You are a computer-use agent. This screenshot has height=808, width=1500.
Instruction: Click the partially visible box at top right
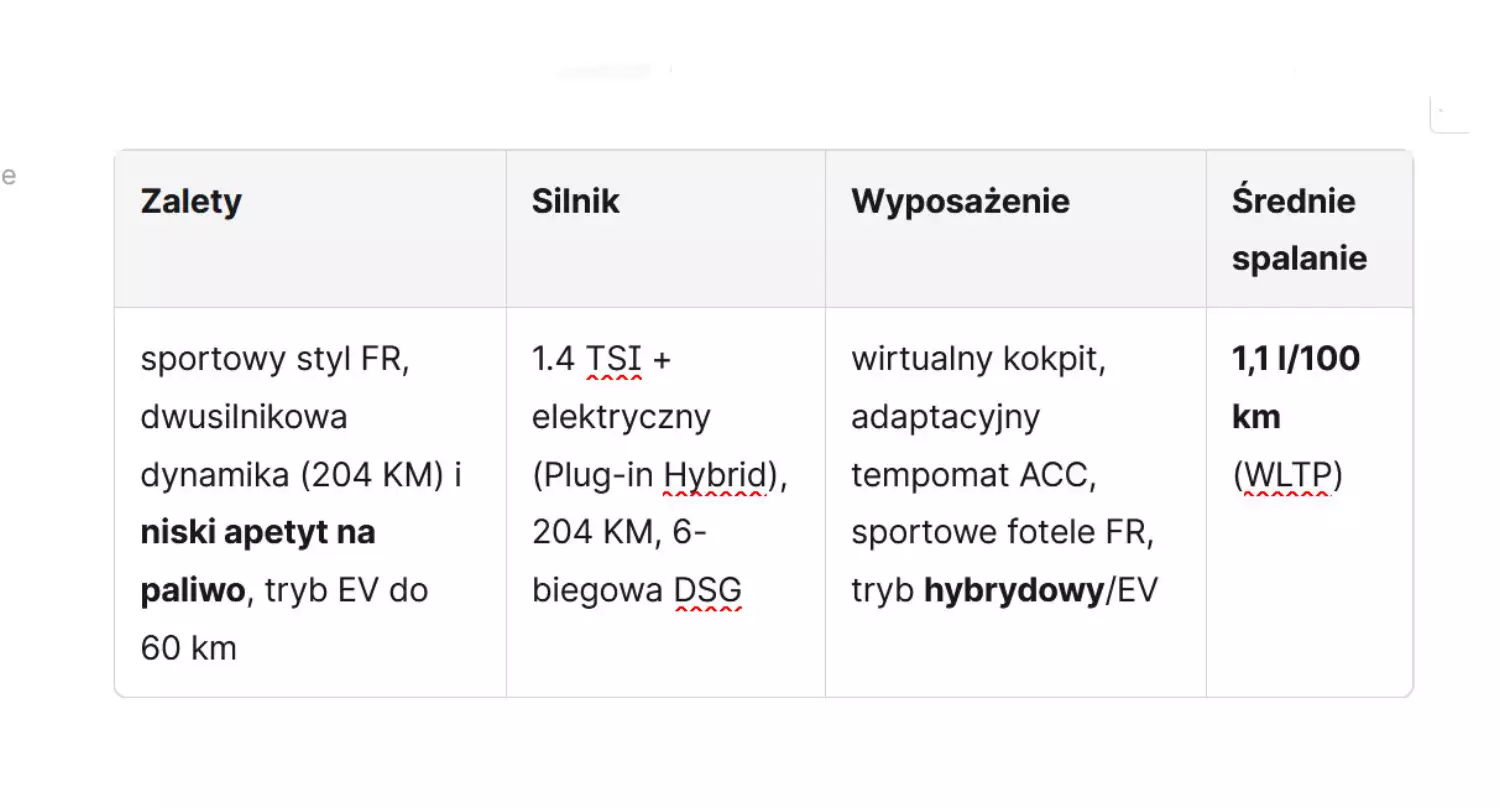1450,115
